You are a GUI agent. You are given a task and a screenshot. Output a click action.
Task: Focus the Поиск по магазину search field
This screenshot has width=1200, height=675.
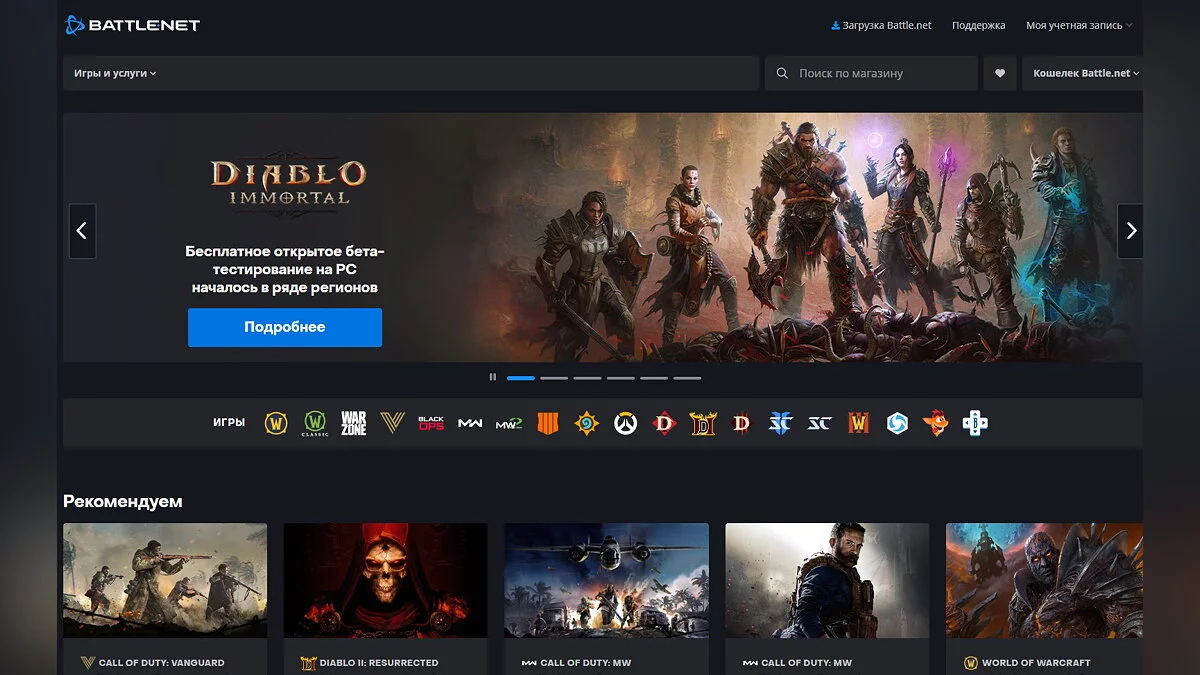[x=871, y=73]
